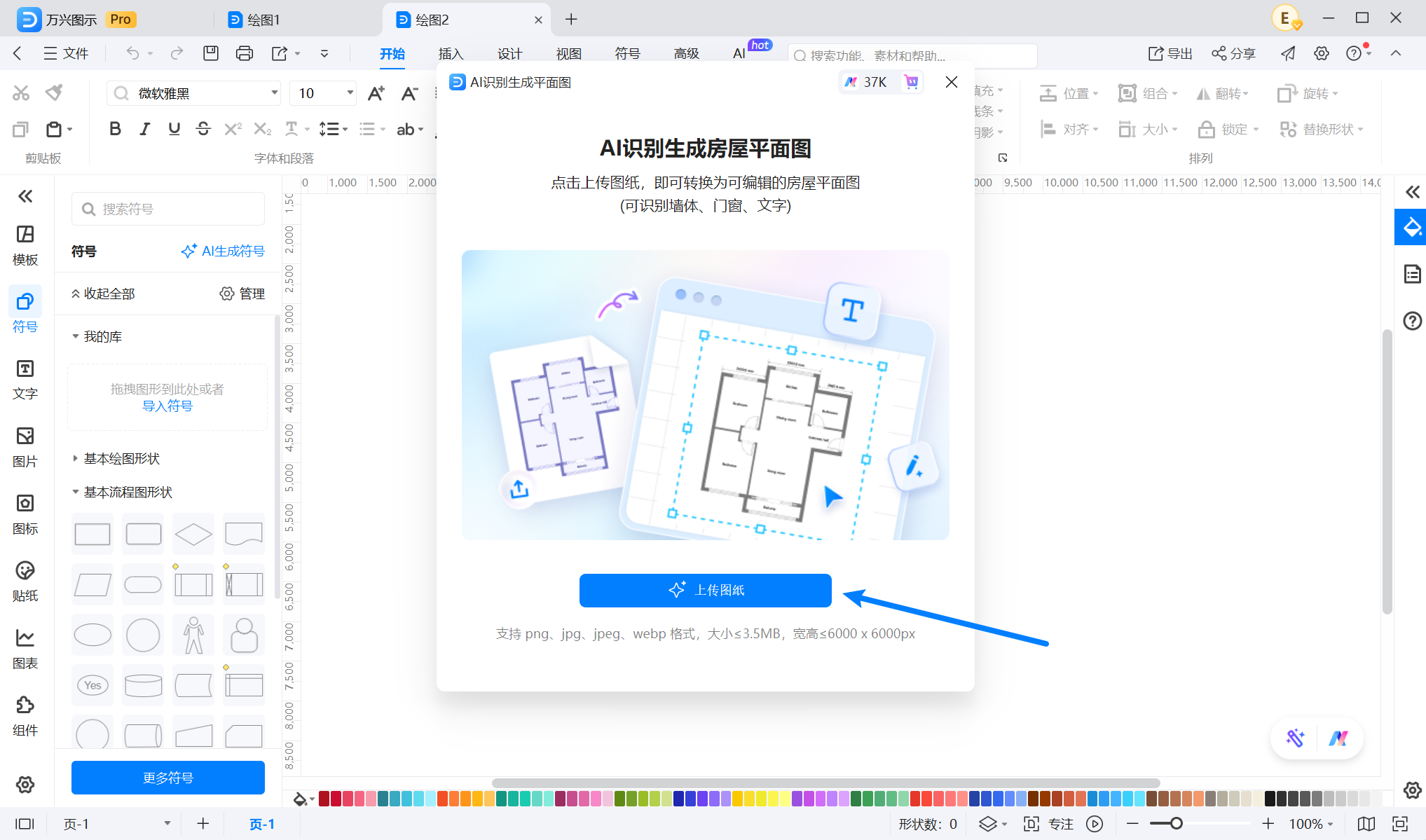1426x840 pixels.
Task: Switch to the 高级 ribbon tab
Action: tap(686, 53)
